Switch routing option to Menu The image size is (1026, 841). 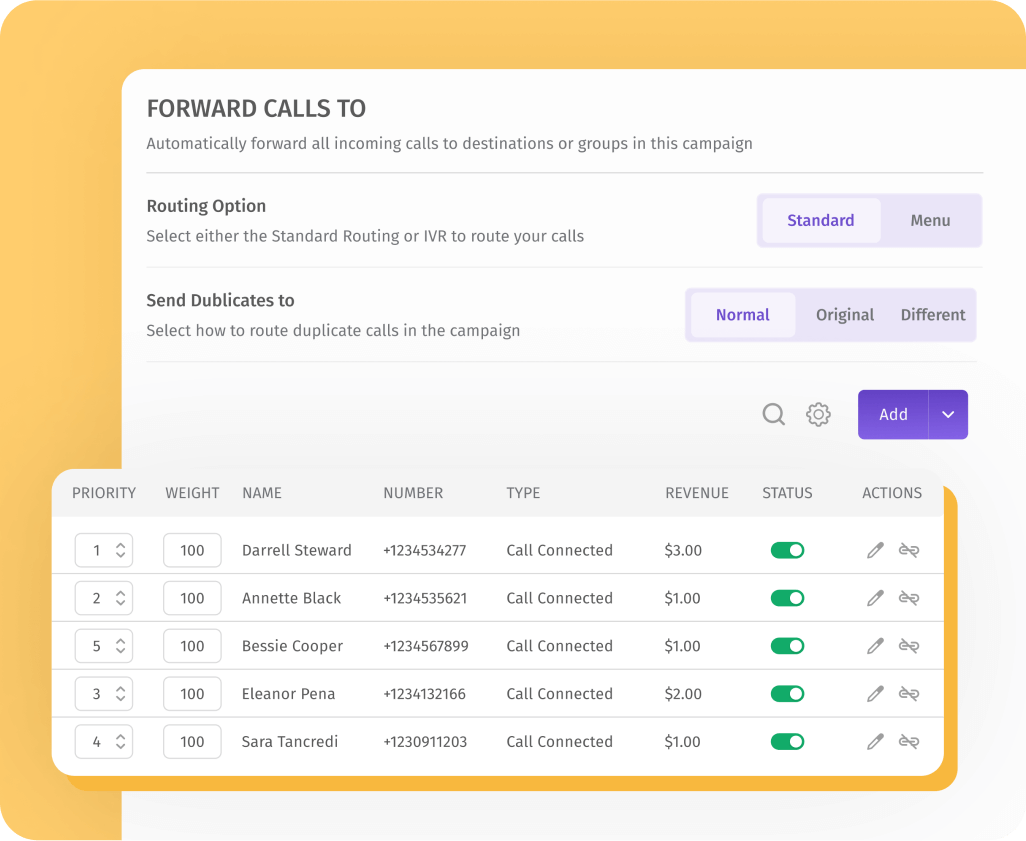coord(930,221)
